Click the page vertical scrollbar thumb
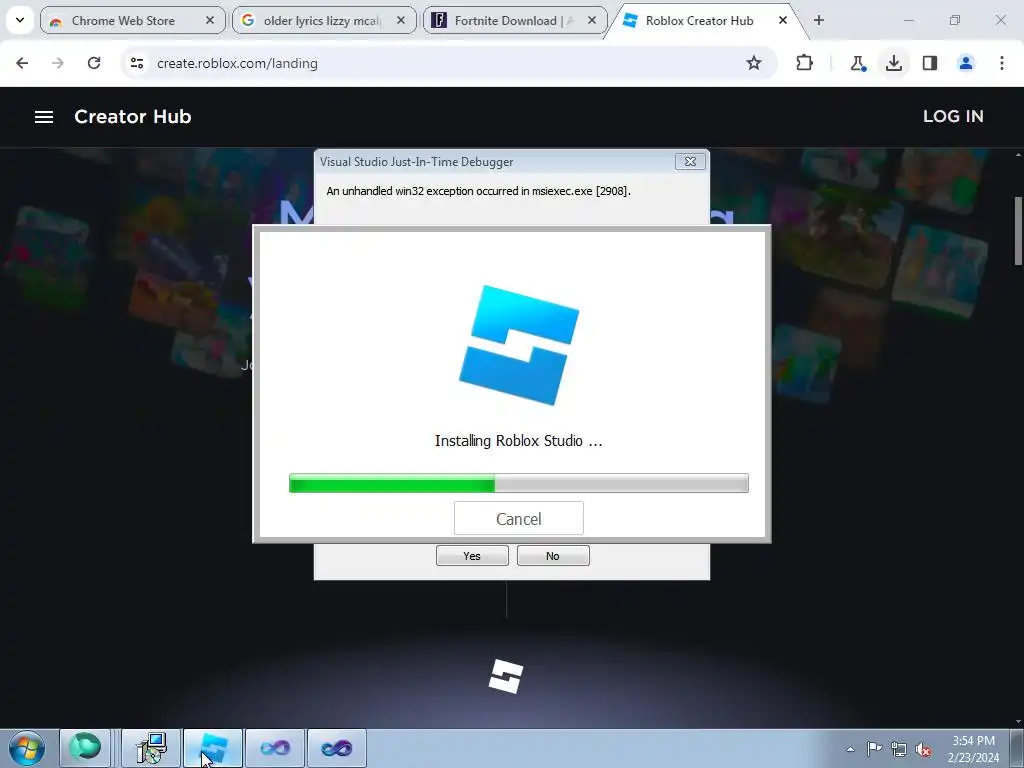The width and height of the screenshot is (1024, 768). 1018,231
